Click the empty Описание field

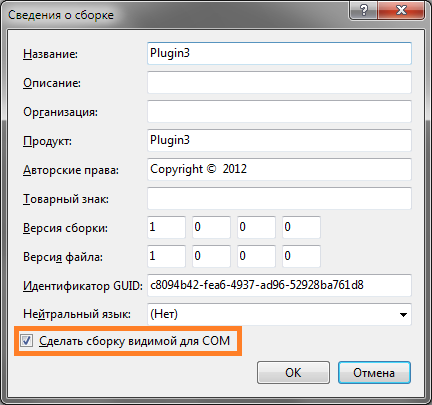[279, 82]
